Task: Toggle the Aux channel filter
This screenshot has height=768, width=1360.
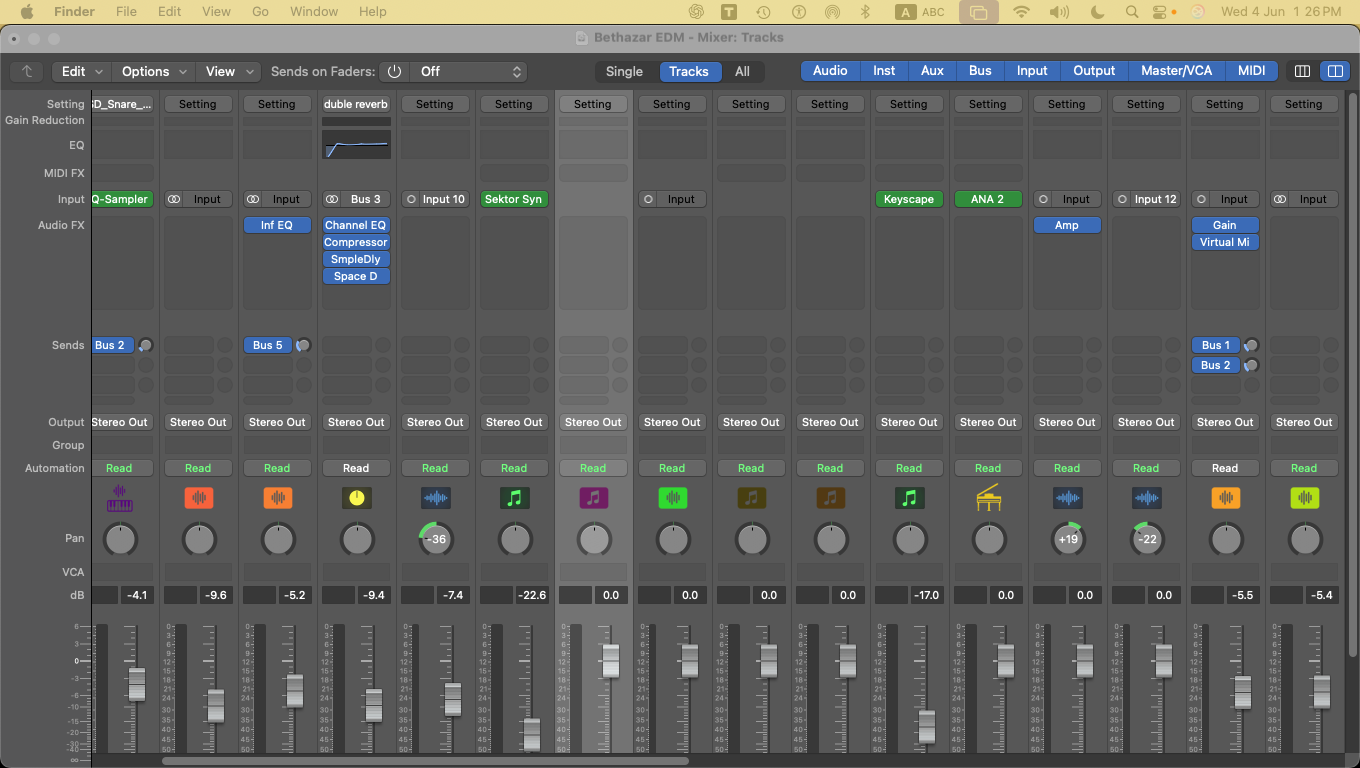Action: pyautogui.click(x=932, y=71)
